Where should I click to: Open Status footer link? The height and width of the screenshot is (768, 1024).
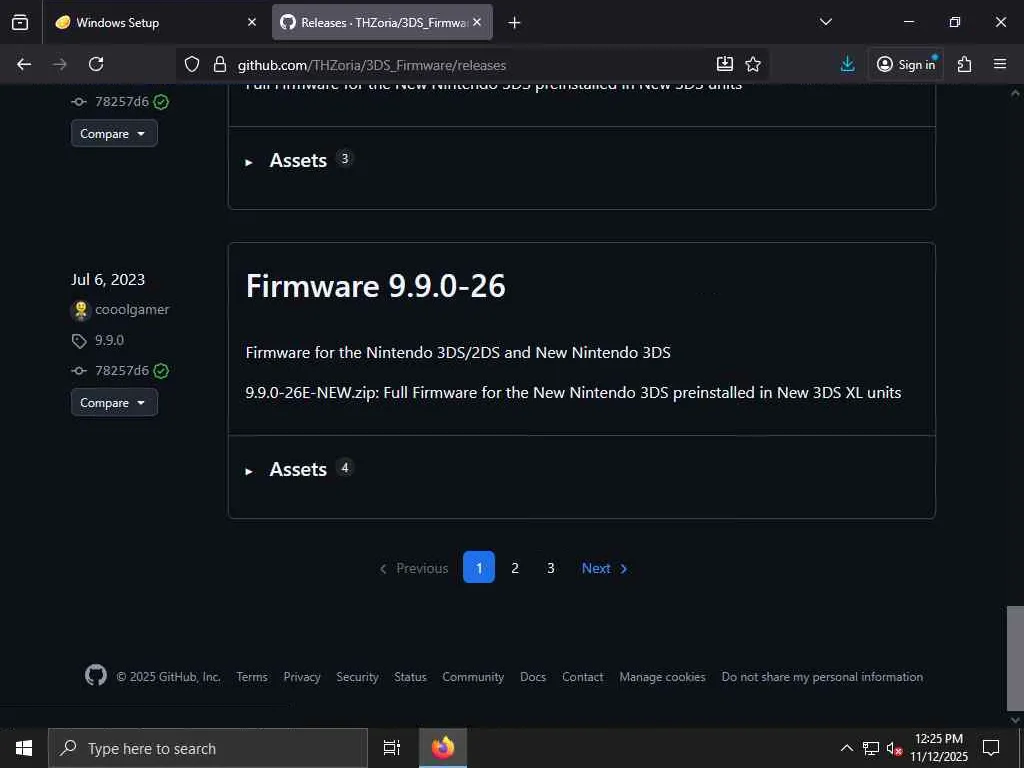pos(410,677)
